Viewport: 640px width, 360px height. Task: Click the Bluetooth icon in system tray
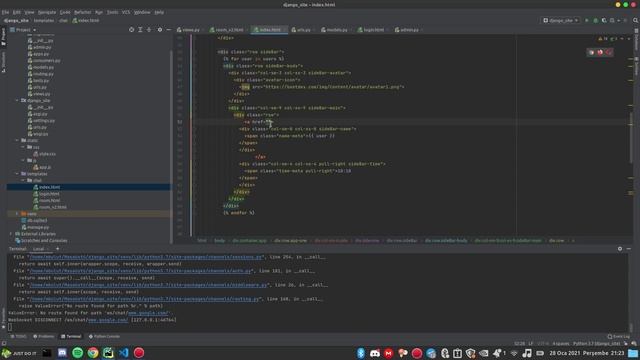tap(361, 353)
